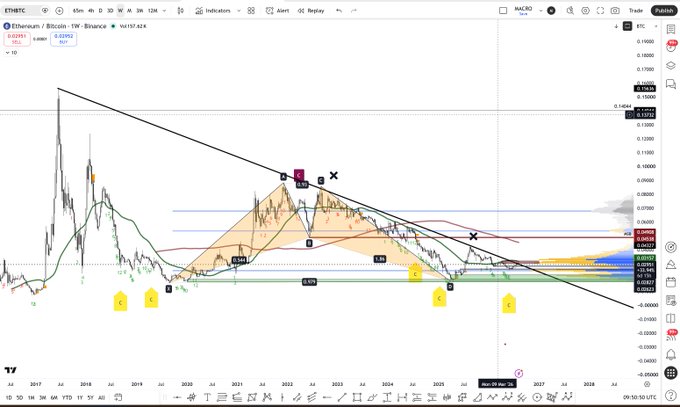
Task: Expand the timeframe list chevron
Action: (x=164, y=10)
